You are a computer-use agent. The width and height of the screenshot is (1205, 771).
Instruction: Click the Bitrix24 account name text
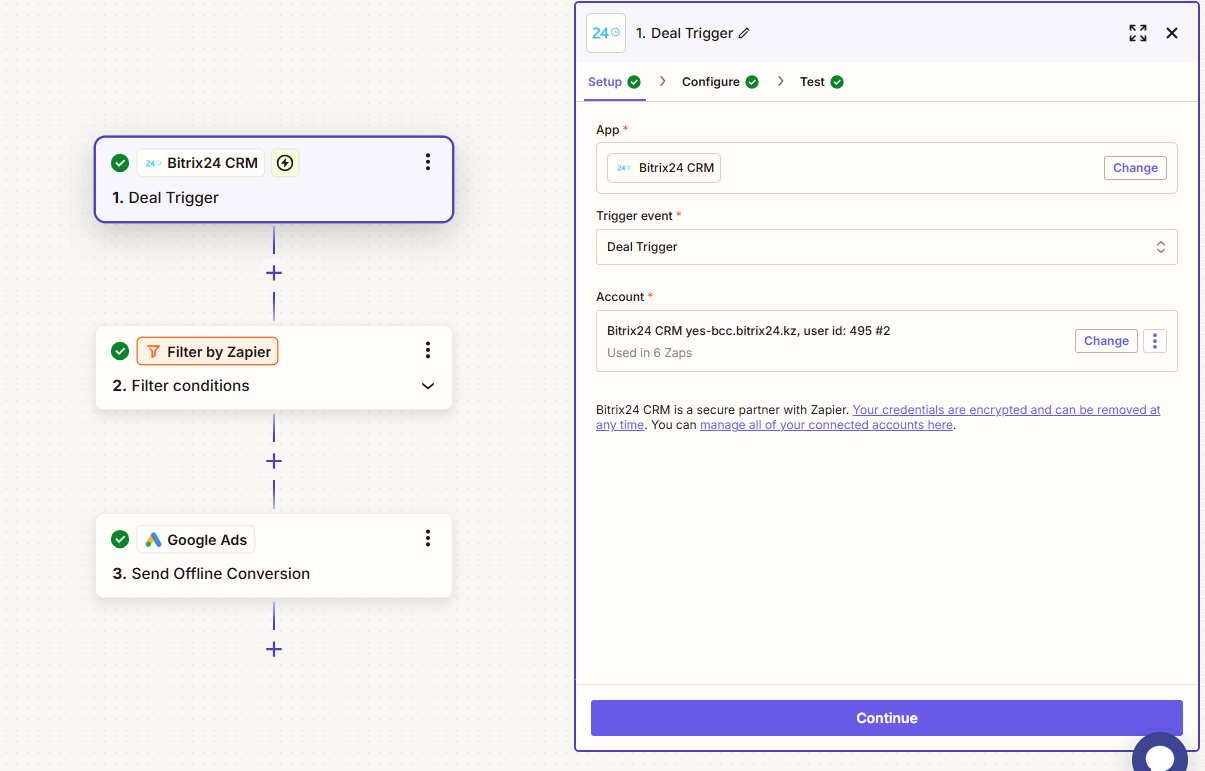748,330
